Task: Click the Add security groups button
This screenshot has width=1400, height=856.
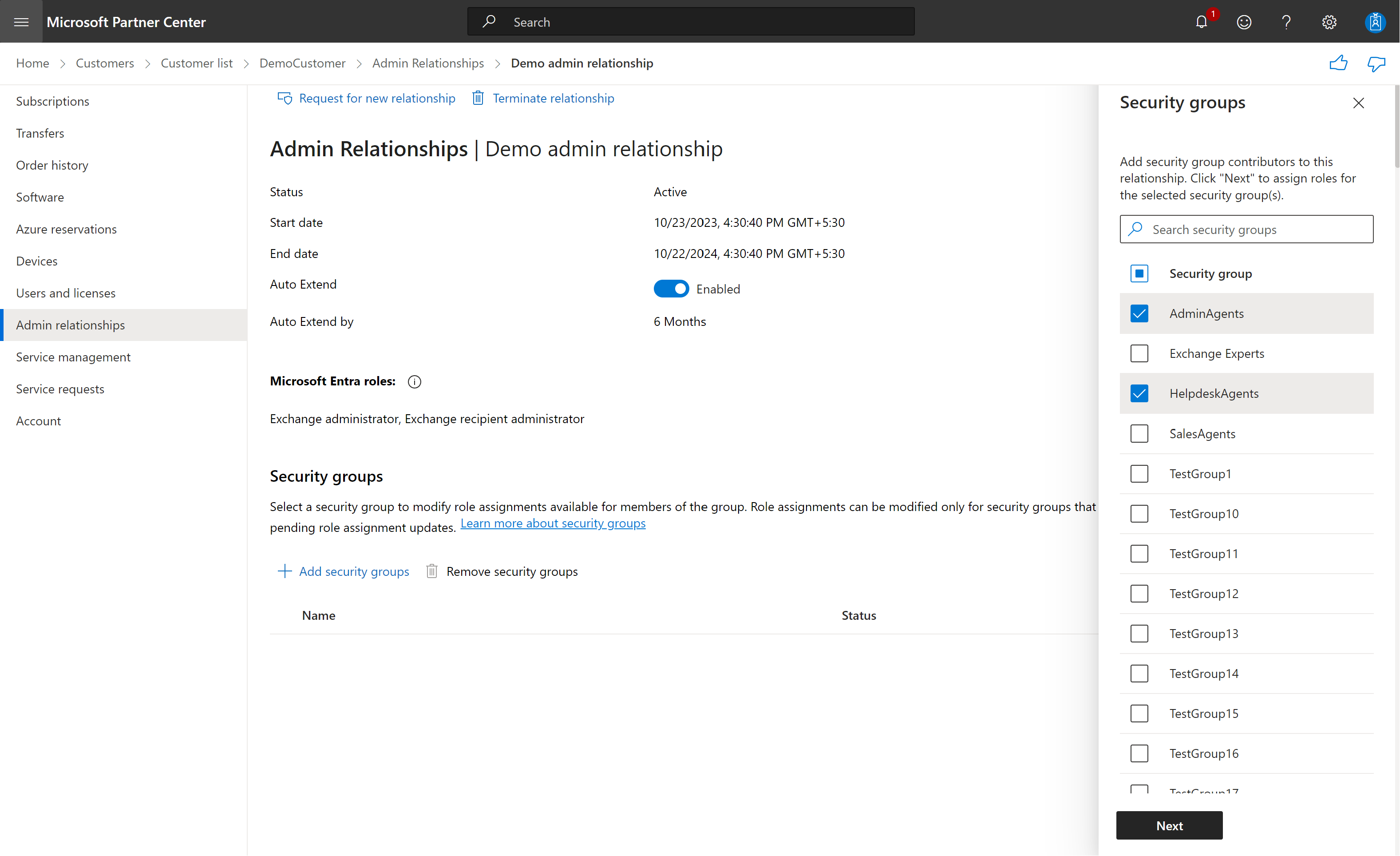Action: (343, 570)
